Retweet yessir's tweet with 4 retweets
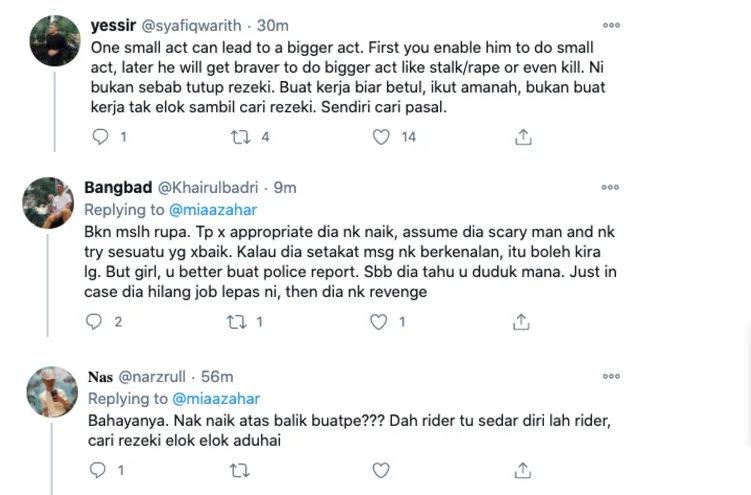 240,138
